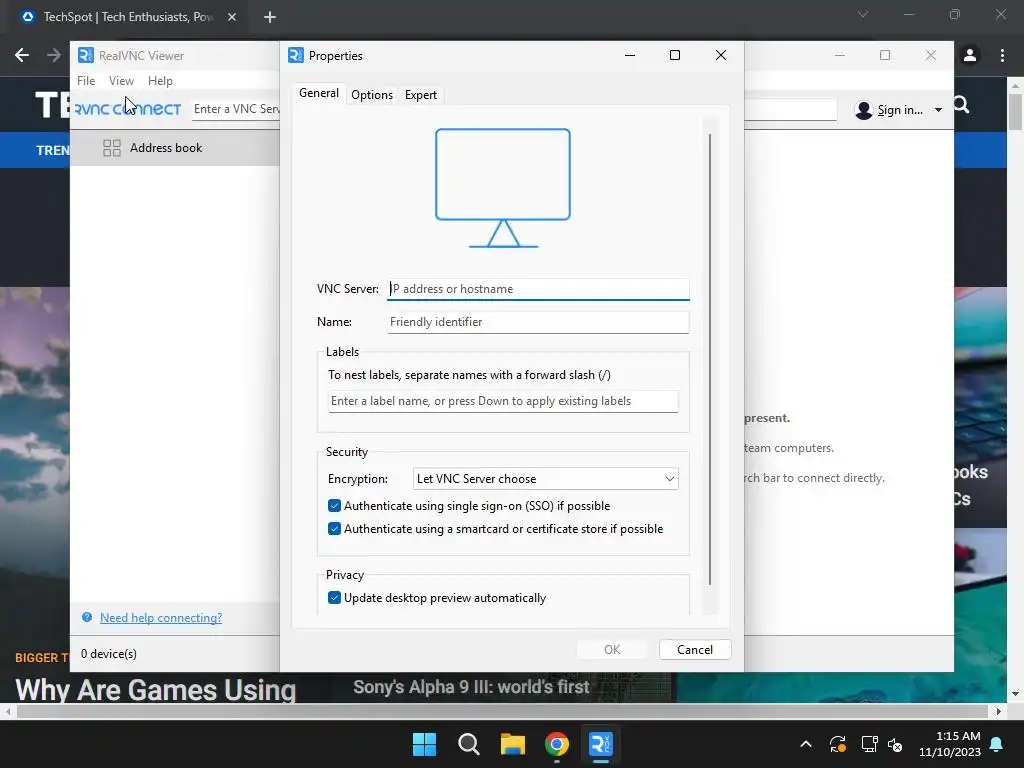The width and height of the screenshot is (1024, 768).
Task: Open File Explorer from the taskbar
Action: pos(513,744)
